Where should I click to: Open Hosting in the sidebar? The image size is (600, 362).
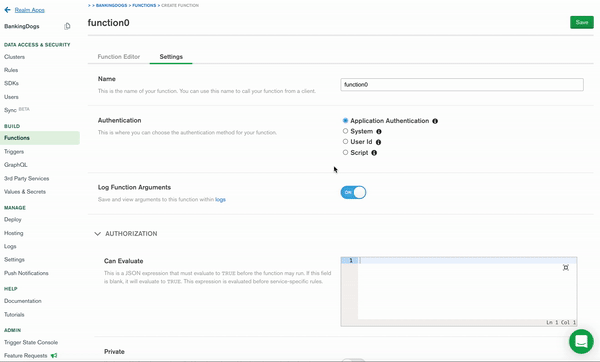(14, 233)
